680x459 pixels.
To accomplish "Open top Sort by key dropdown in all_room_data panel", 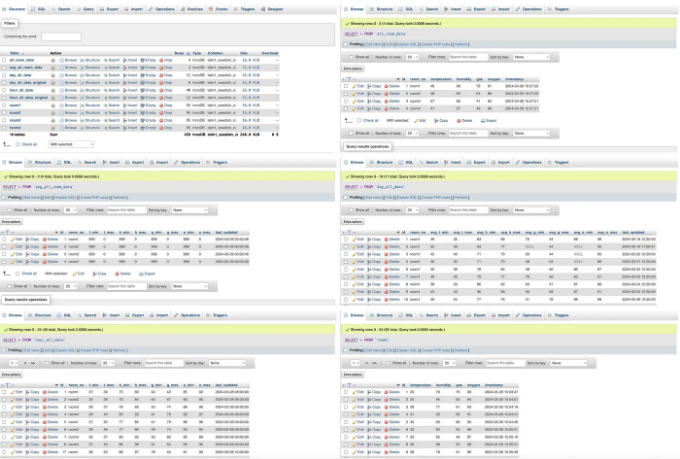I will click(x=531, y=57).
